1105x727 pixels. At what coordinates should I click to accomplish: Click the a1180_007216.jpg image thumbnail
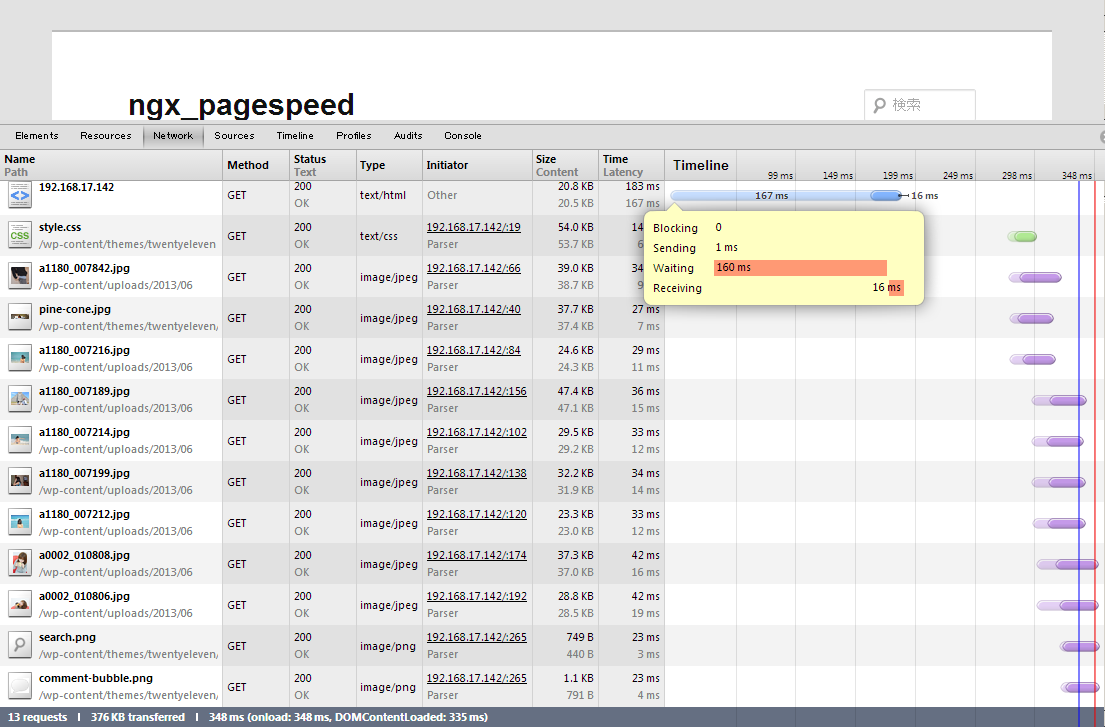(x=20, y=358)
